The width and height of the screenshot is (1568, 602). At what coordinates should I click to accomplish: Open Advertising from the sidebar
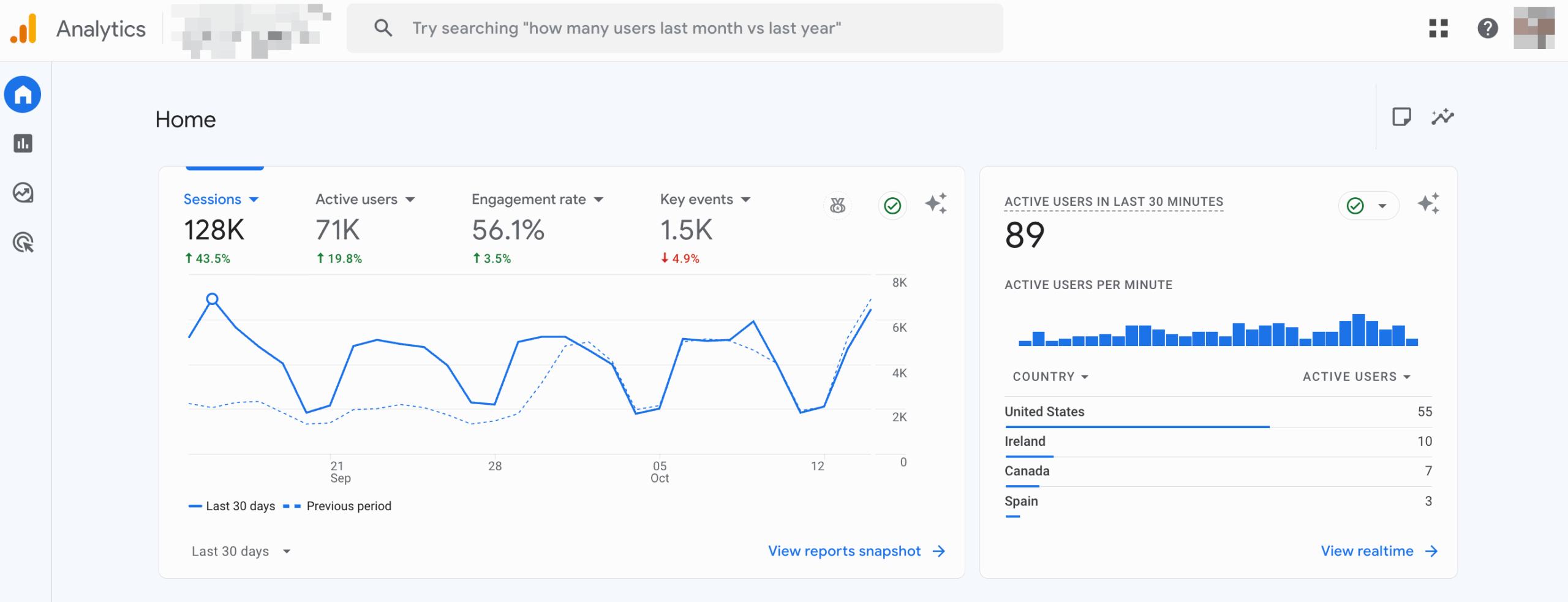click(x=23, y=243)
